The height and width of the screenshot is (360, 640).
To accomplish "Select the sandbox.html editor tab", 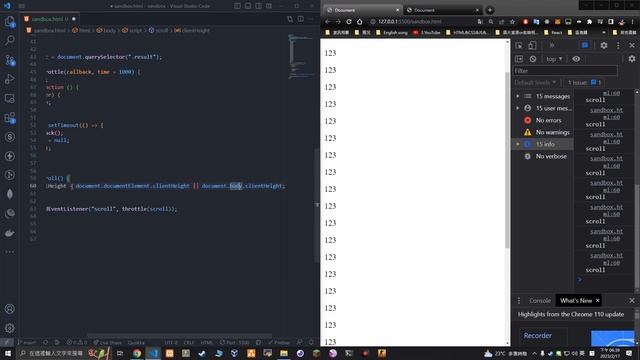I will coord(49,19).
